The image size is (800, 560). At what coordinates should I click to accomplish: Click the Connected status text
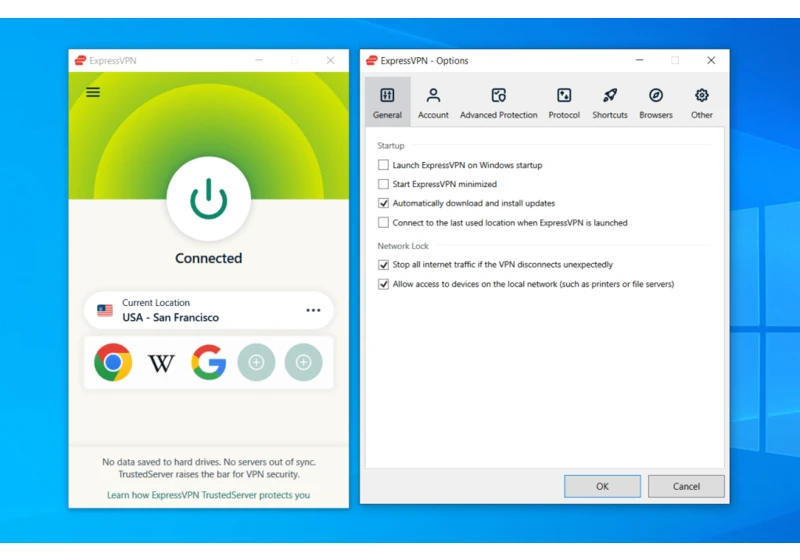pyautogui.click(x=209, y=258)
